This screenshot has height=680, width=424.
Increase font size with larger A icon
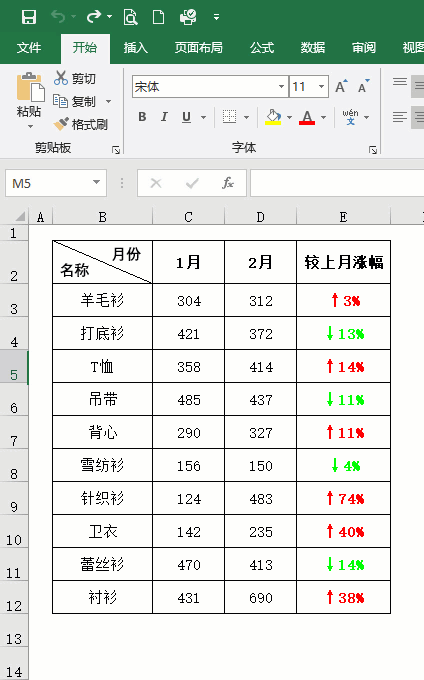(341, 86)
